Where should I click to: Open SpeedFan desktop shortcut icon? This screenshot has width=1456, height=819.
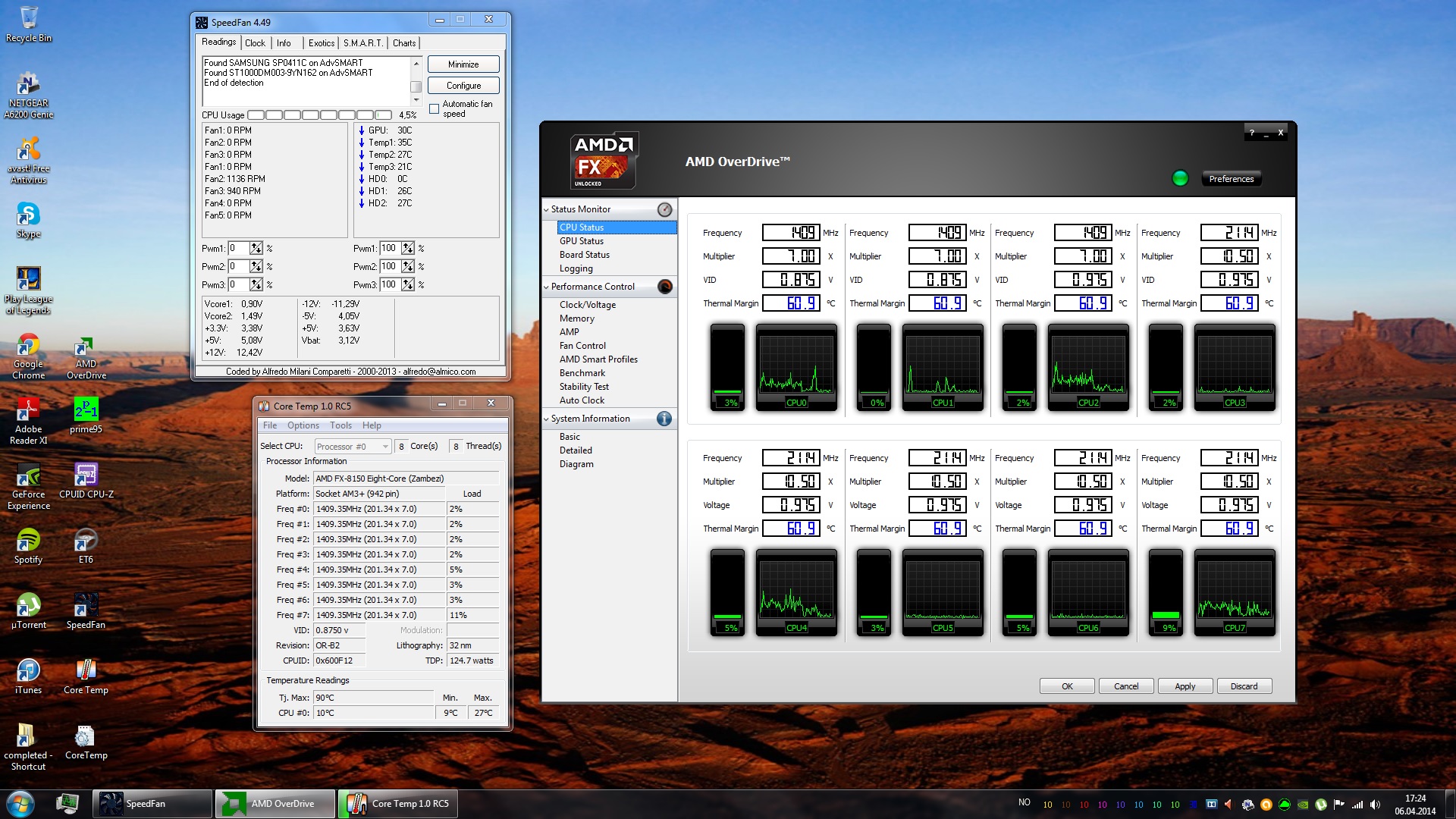(86, 611)
